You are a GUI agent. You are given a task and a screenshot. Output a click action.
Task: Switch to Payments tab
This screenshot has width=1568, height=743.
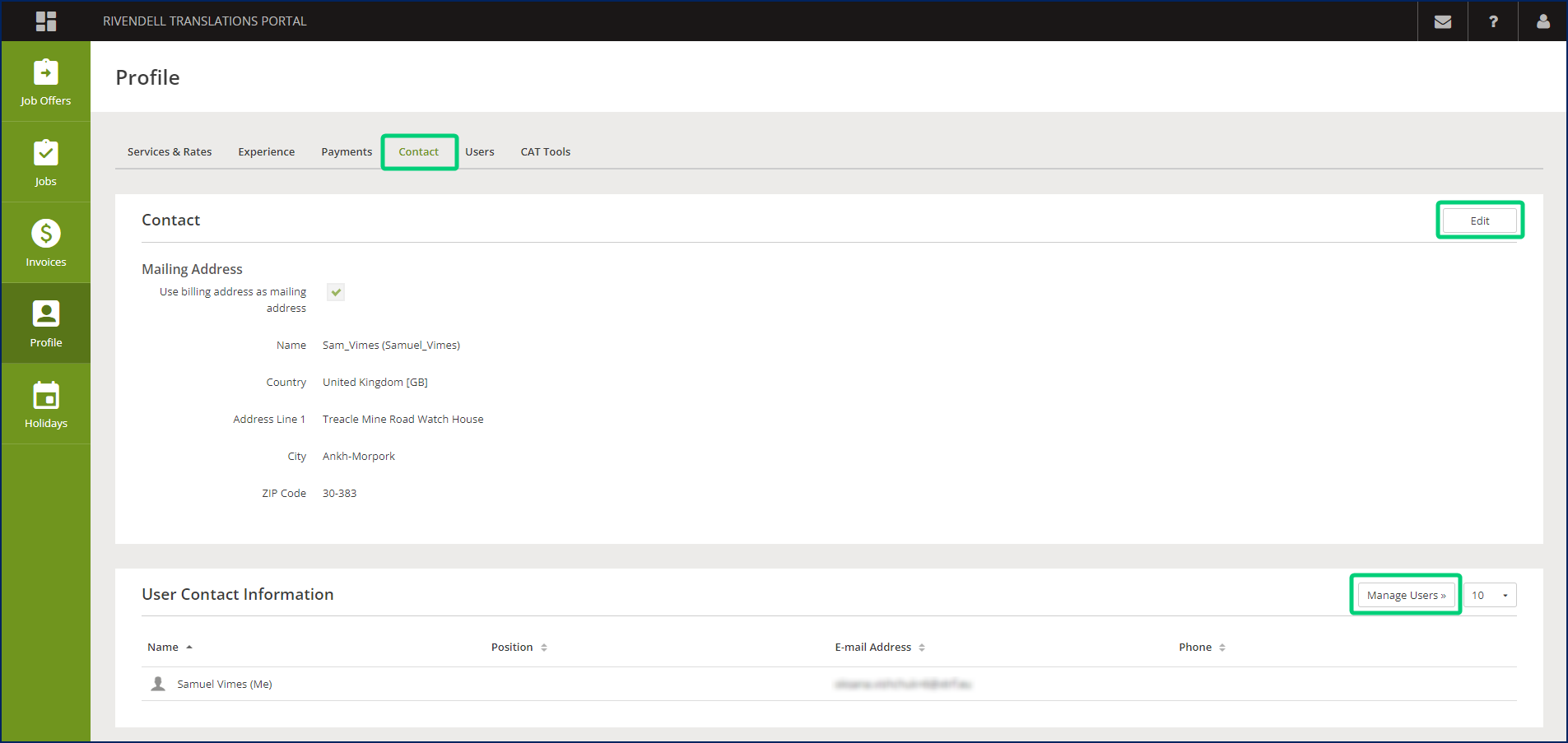click(347, 152)
